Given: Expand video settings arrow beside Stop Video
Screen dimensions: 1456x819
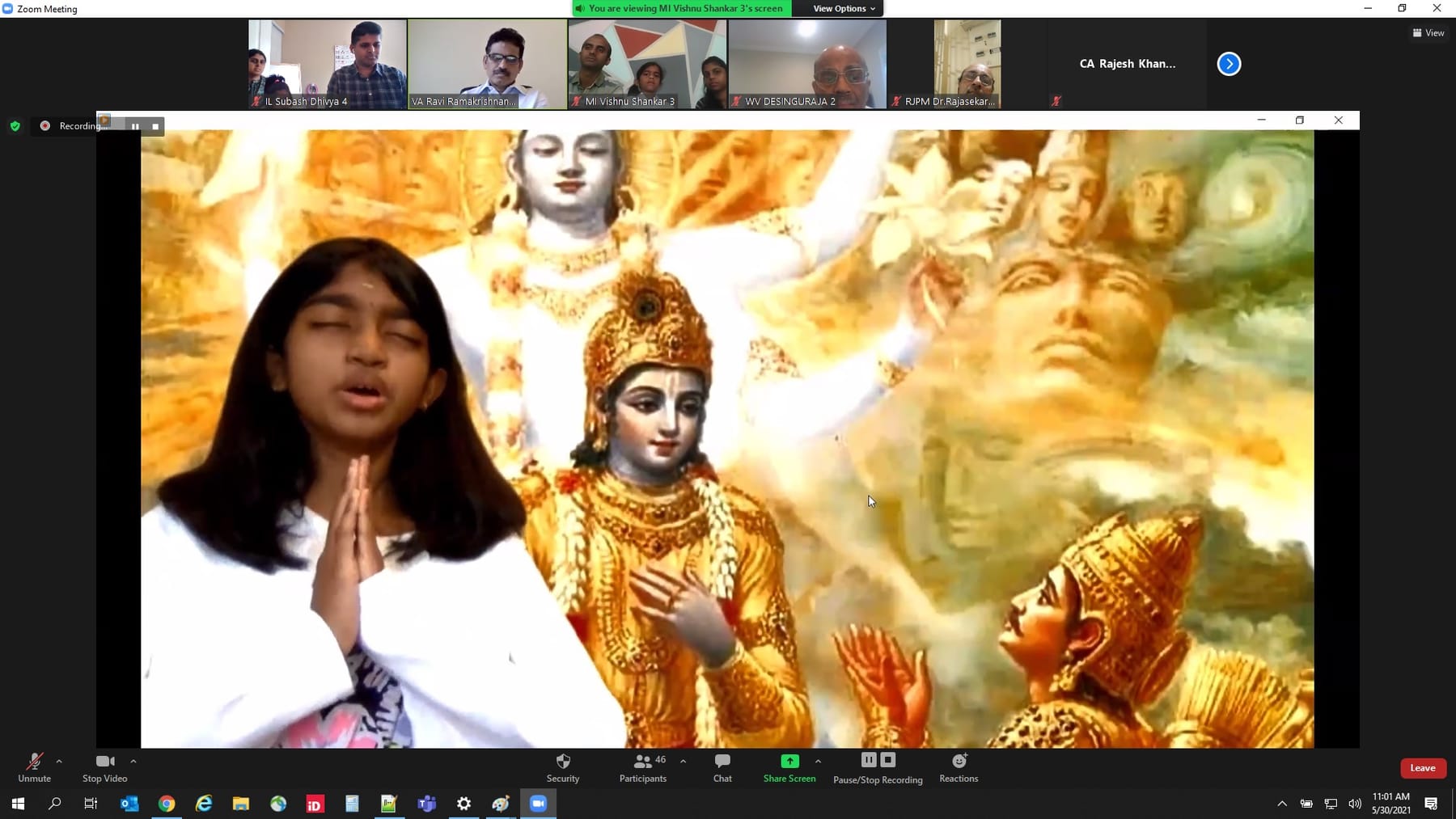Looking at the screenshot, I should (x=133, y=761).
